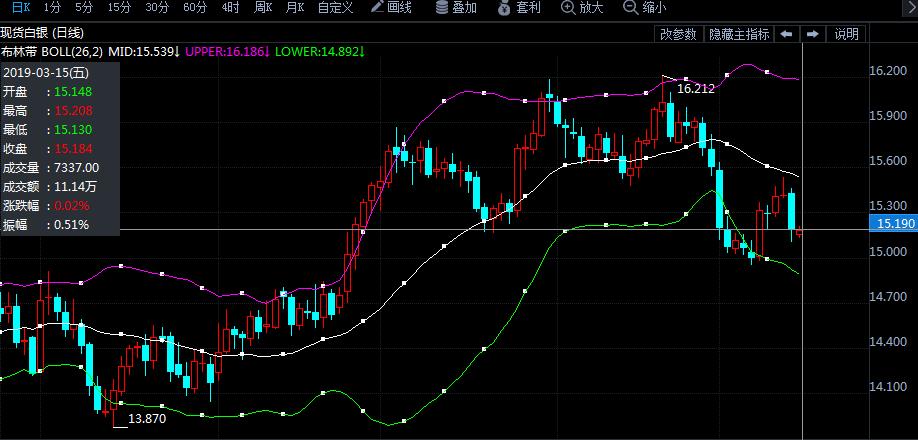Select the 30分 timeframe
This screenshot has height=440, width=918.
157,8
